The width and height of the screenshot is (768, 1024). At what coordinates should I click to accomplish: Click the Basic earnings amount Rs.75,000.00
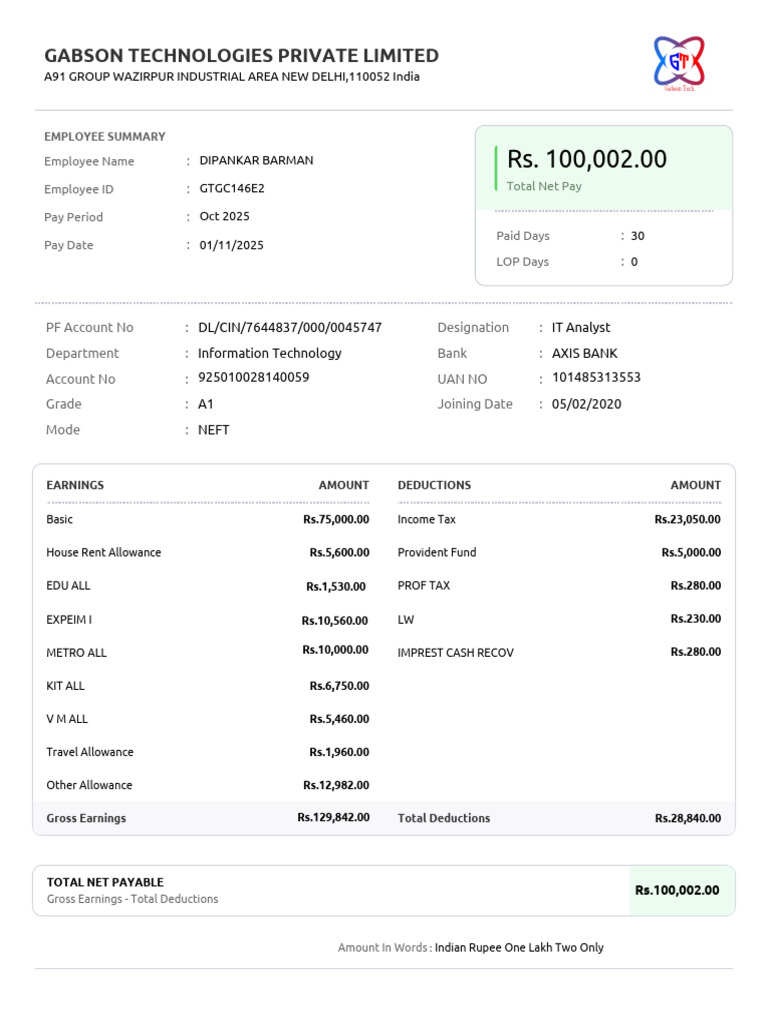pyautogui.click(x=336, y=519)
